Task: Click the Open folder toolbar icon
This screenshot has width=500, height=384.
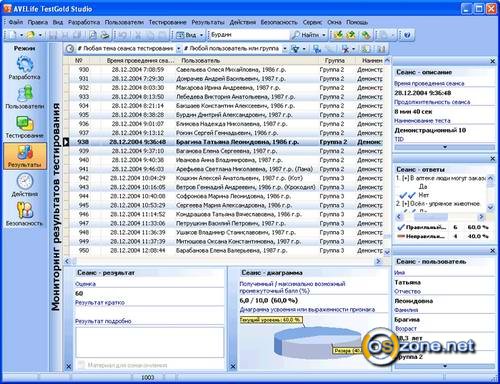Action: [31, 35]
